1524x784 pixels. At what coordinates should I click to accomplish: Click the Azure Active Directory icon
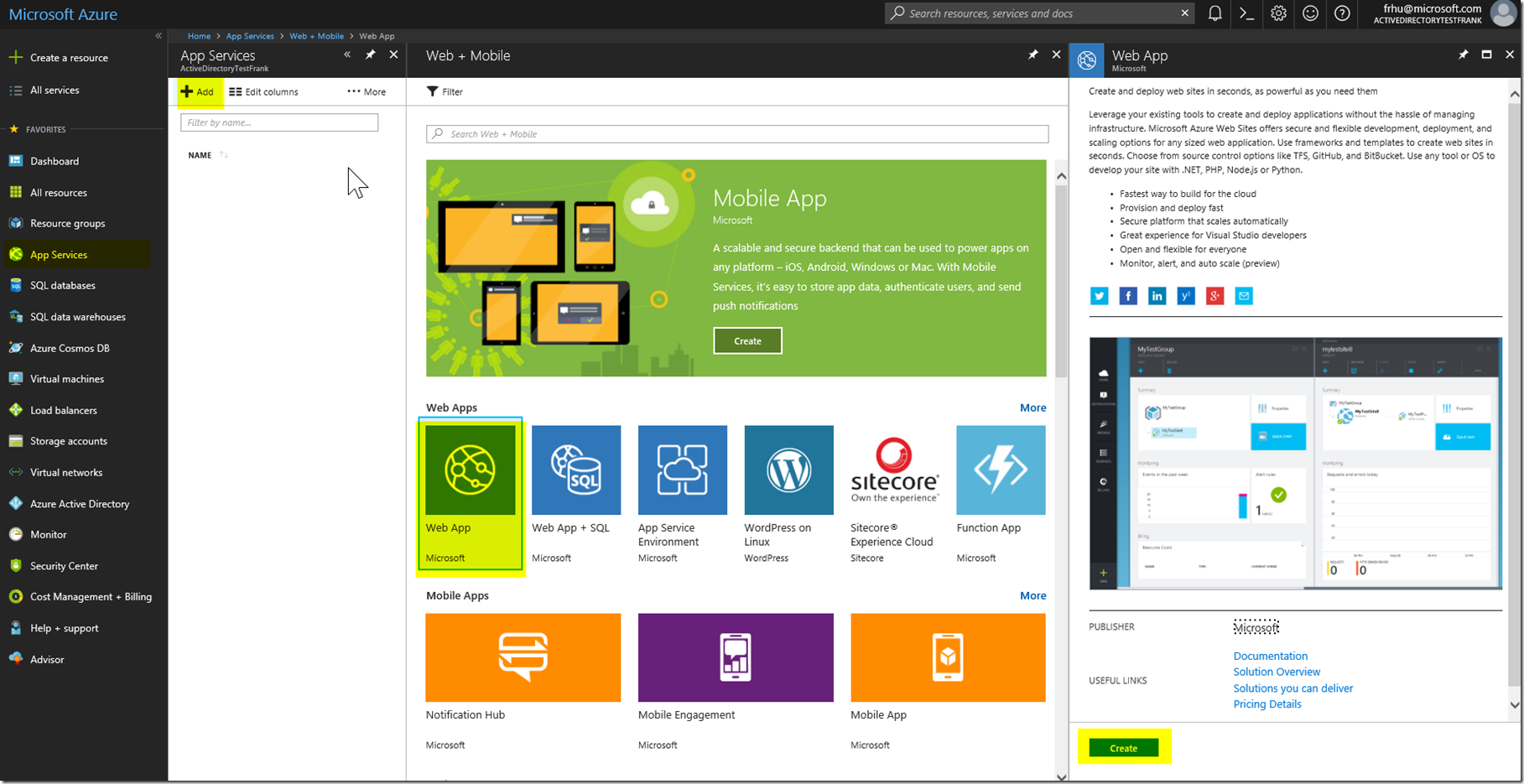pyautogui.click(x=15, y=504)
